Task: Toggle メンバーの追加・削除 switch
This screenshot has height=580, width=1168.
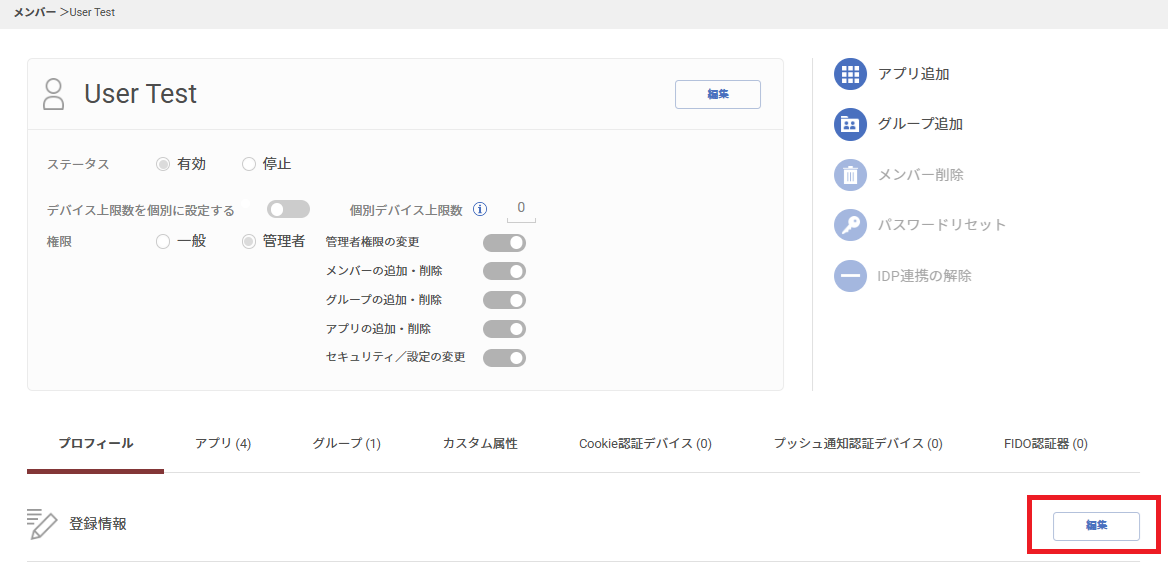Action: click(504, 271)
